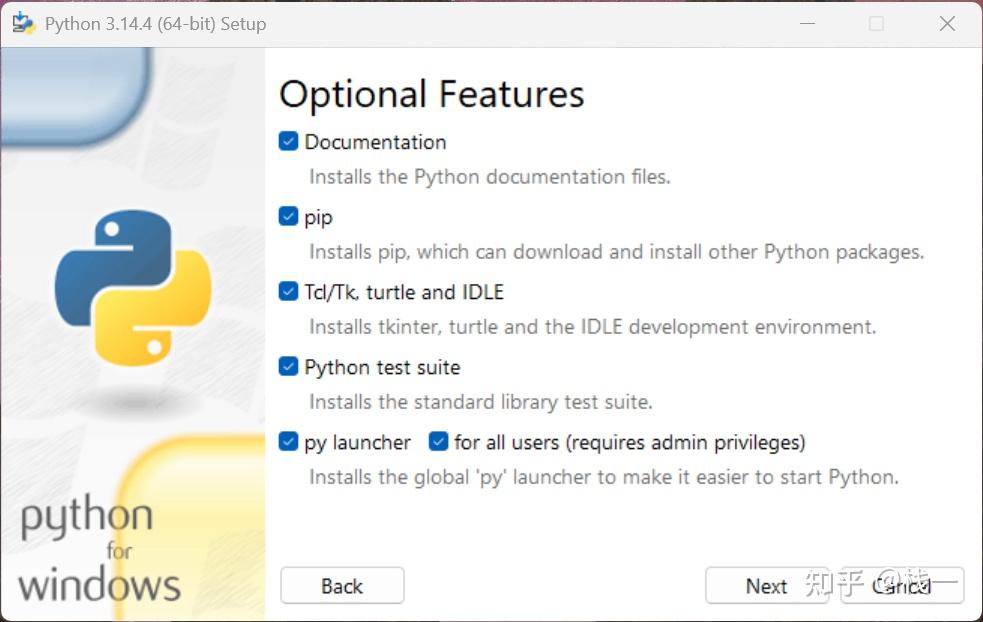The height and width of the screenshot is (622, 983).
Task: Toggle the py launcher checkbox
Action: (x=288, y=442)
